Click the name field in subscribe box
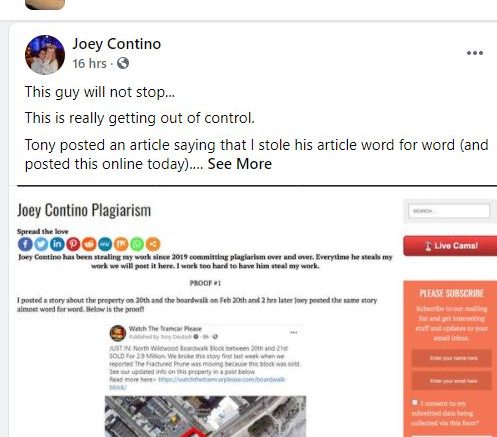 (452, 358)
